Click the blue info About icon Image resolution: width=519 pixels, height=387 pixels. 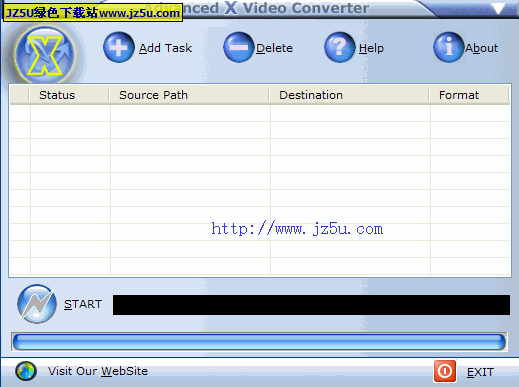449,47
